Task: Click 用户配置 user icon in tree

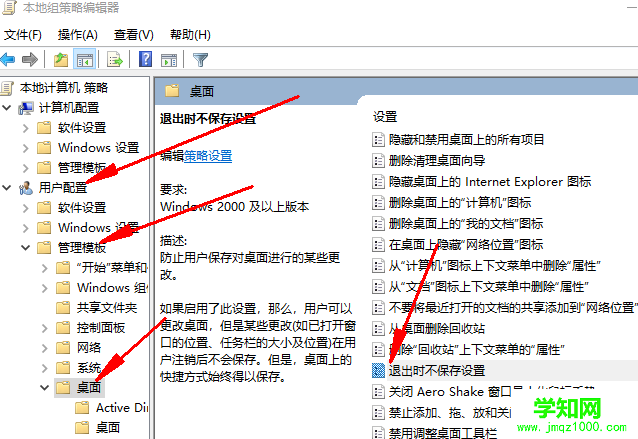Action: point(26,188)
